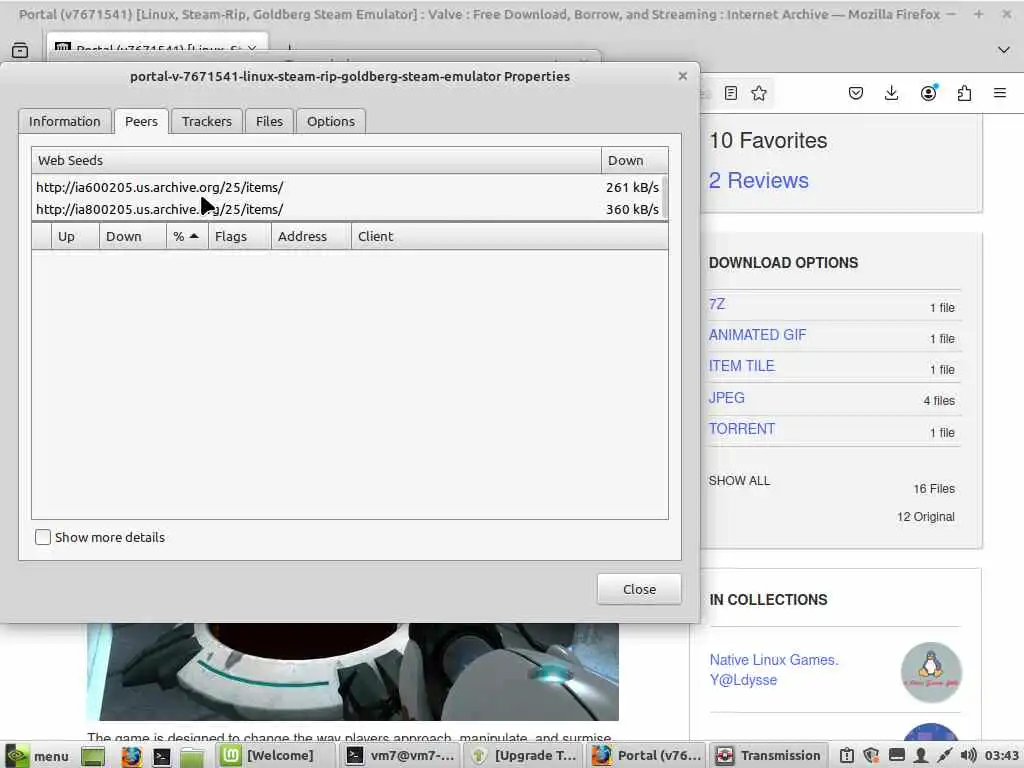Open update manager shield tray icon
The width and height of the screenshot is (1024, 768).
(871, 756)
